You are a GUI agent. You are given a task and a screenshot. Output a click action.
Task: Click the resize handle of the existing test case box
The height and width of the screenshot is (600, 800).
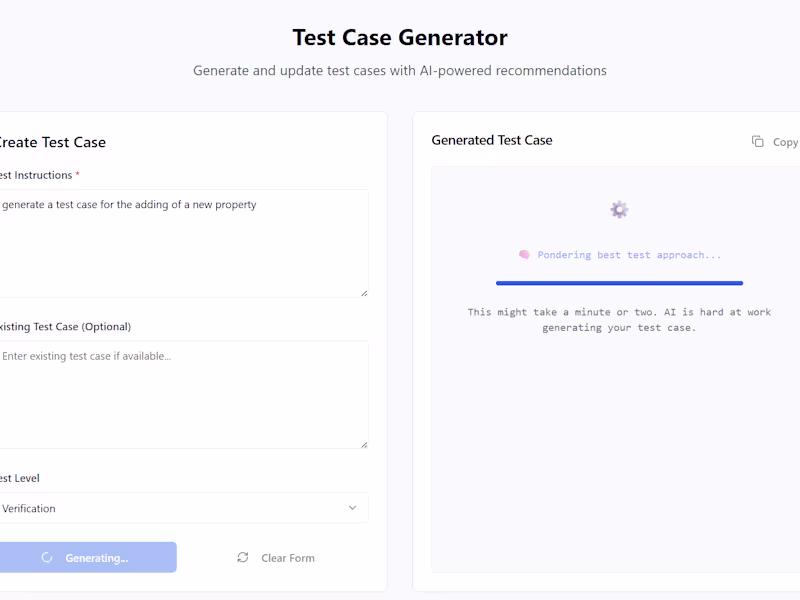coord(364,443)
